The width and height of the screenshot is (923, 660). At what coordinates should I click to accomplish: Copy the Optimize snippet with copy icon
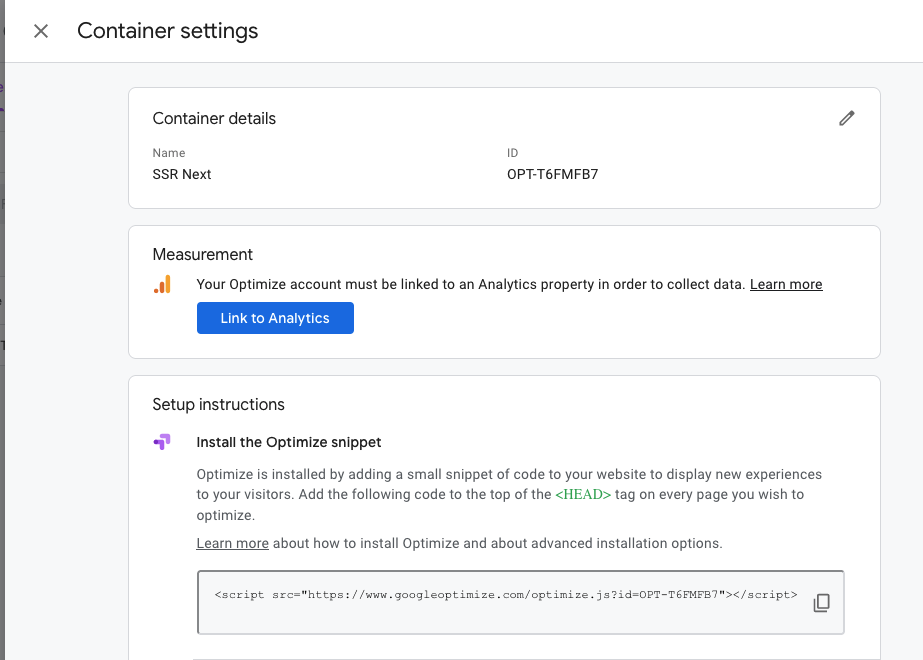(821, 602)
